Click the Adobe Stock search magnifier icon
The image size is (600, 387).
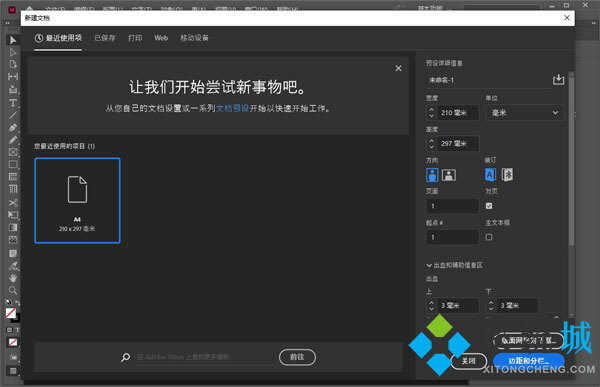tap(126, 357)
